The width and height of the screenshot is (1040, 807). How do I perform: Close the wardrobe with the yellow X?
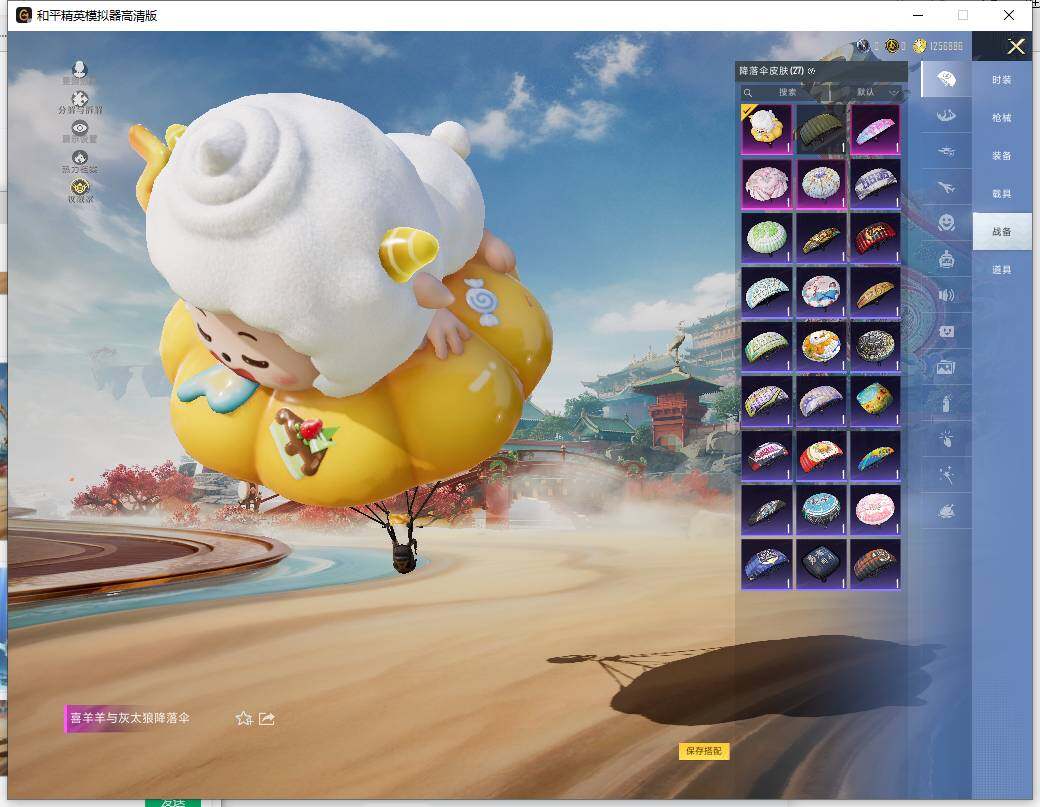coord(1016,47)
